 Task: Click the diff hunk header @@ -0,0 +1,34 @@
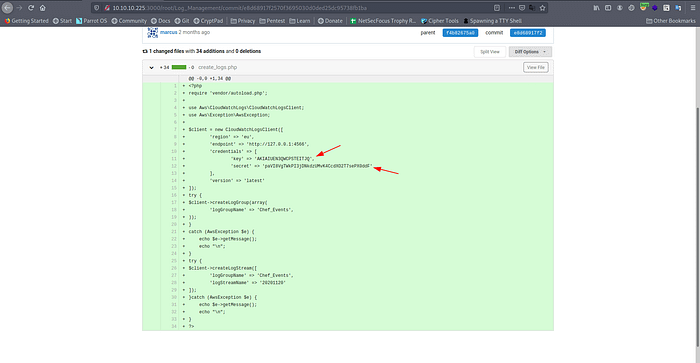click(209, 79)
